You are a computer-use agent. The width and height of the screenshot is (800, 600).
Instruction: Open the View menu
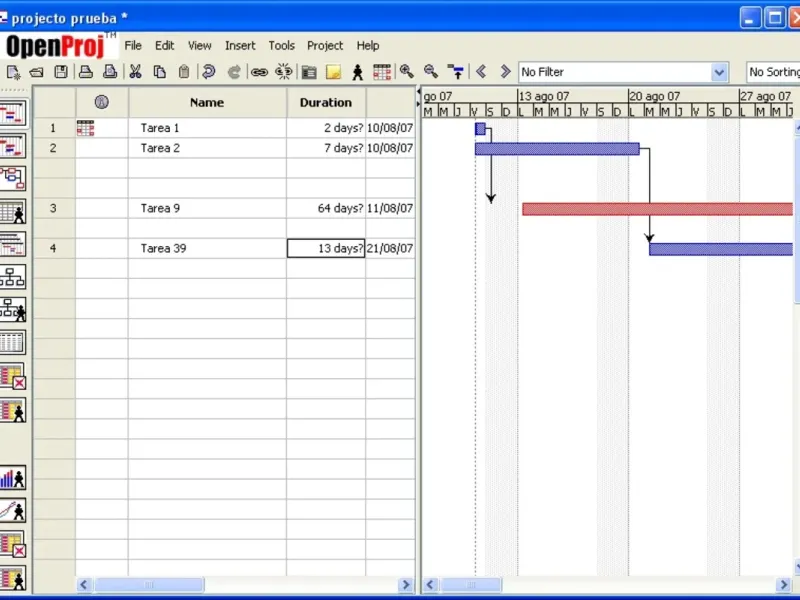[199, 45]
